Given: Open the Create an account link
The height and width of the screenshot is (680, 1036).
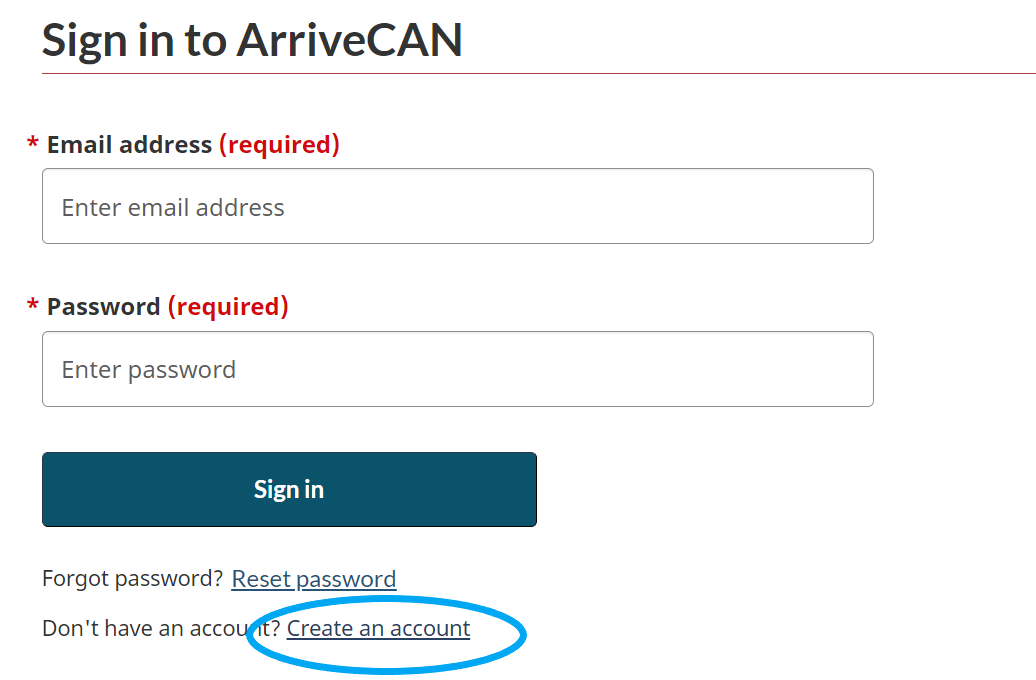Looking at the screenshot, I should [379, 628].
